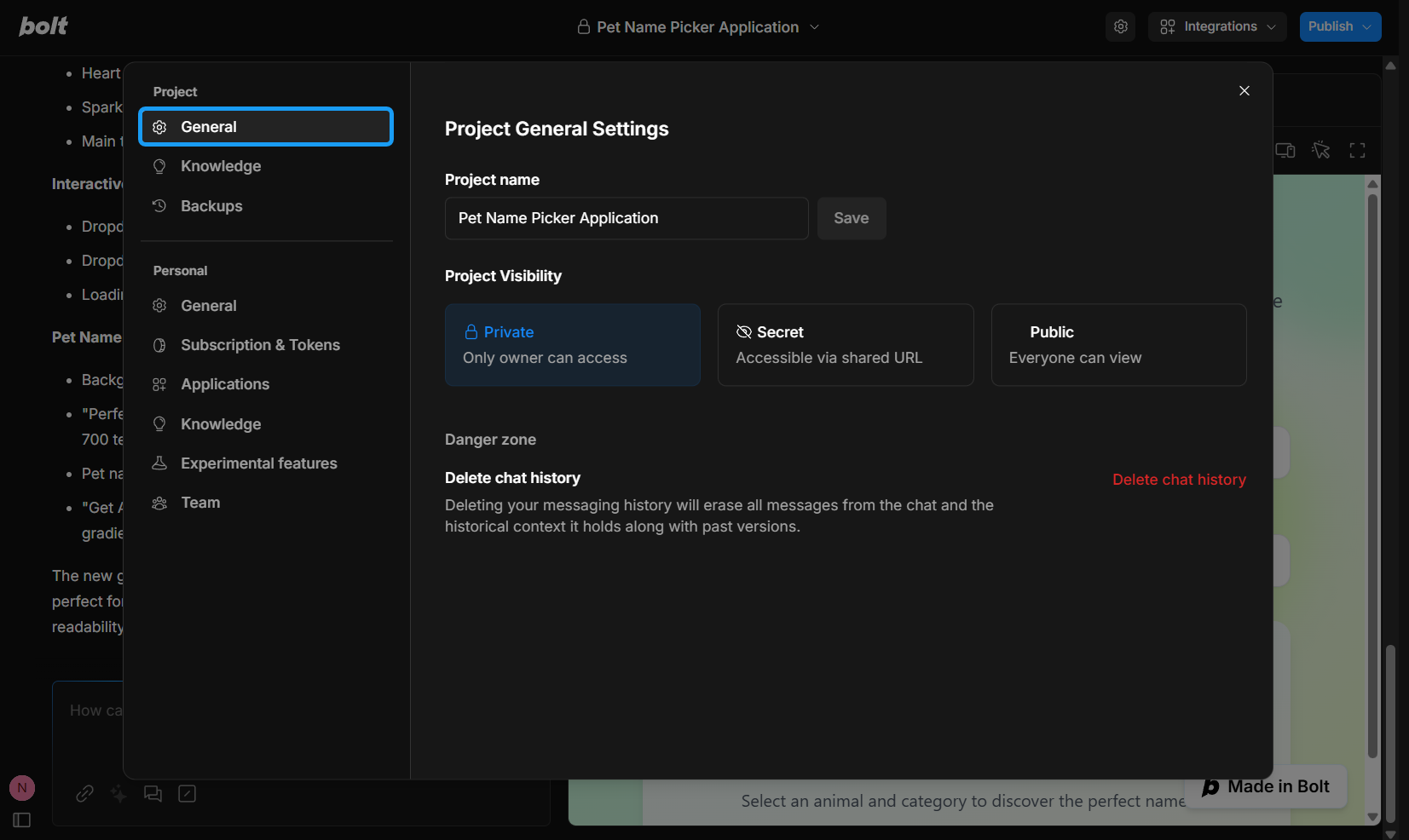Open the Integrations dropdown
Screen dimensions: 1409x840
tap(1217, 26)
